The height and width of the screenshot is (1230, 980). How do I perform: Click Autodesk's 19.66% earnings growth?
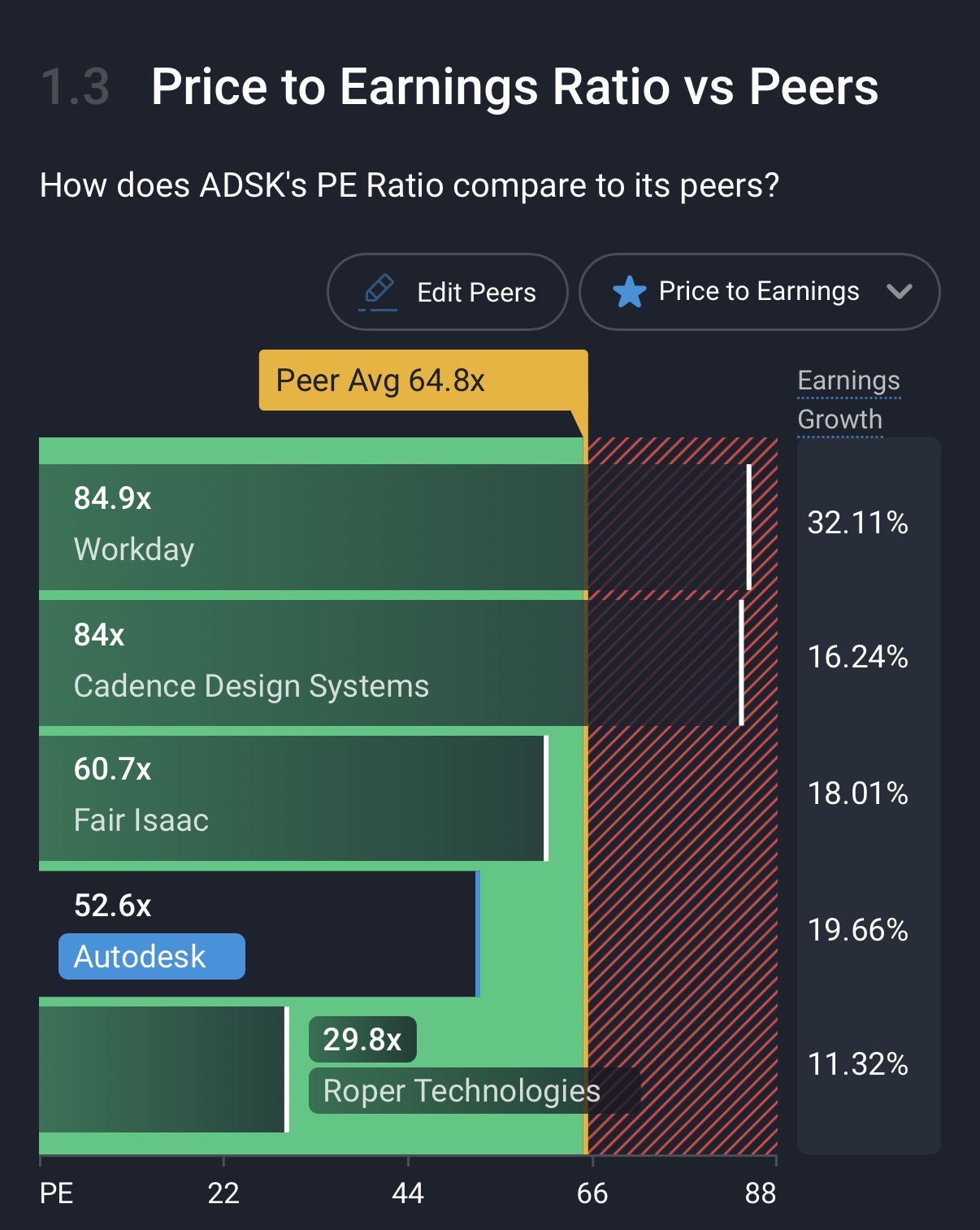coord(857,930)
